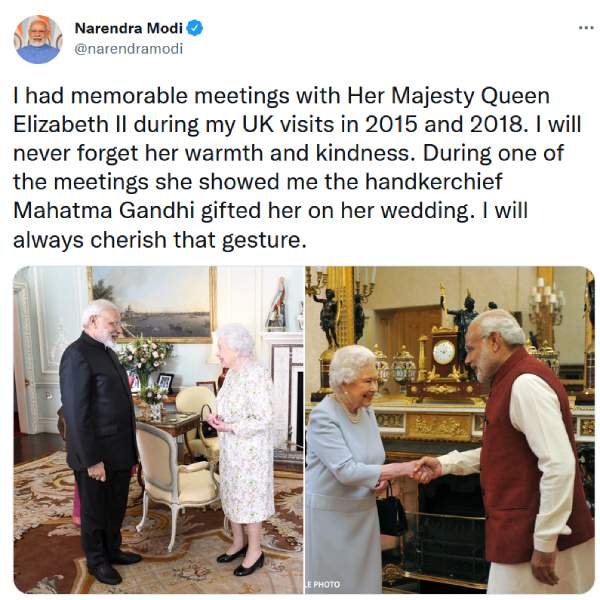Open the three-dot more options menu
The height and width of the screenshot is (600, 600).
(x=586, y=27)
